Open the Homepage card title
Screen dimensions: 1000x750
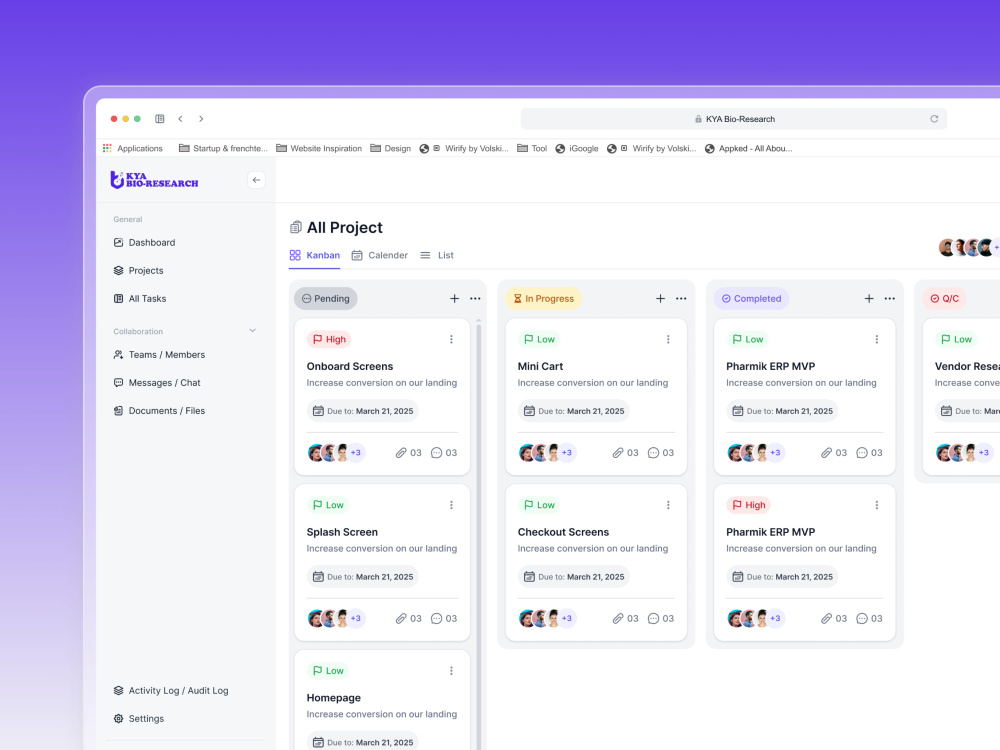tap(334, 698)
